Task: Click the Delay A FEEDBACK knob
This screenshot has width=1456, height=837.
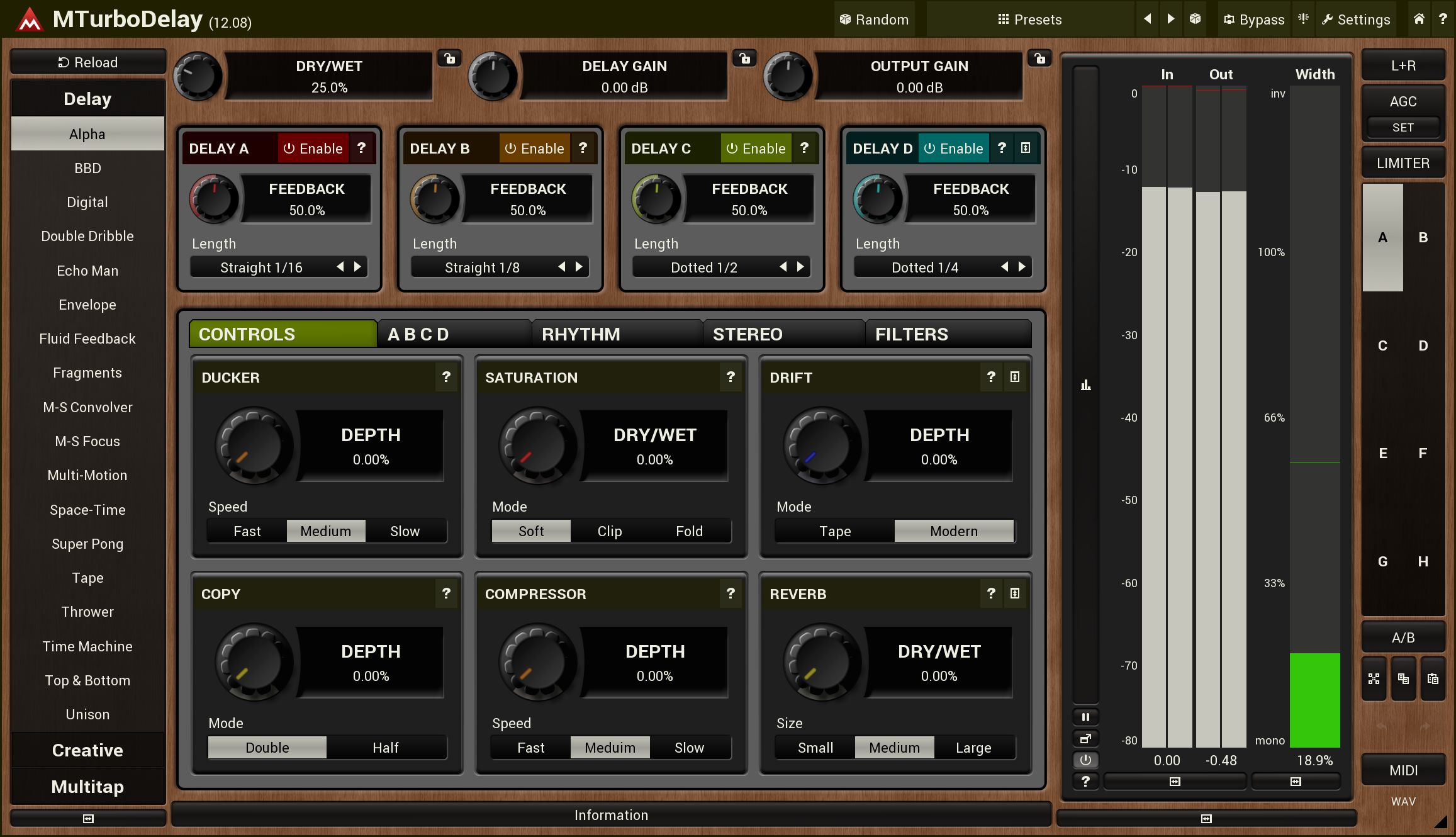Action: coord(214,199)
